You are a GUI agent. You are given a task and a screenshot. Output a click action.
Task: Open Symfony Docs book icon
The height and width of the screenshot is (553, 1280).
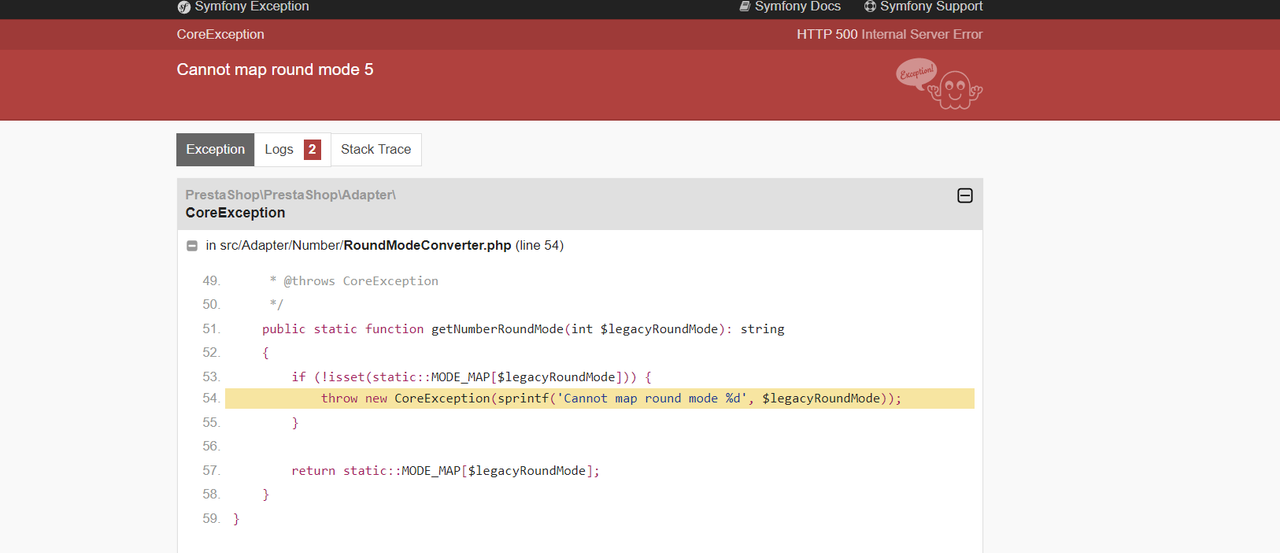(x=745, y=7)
